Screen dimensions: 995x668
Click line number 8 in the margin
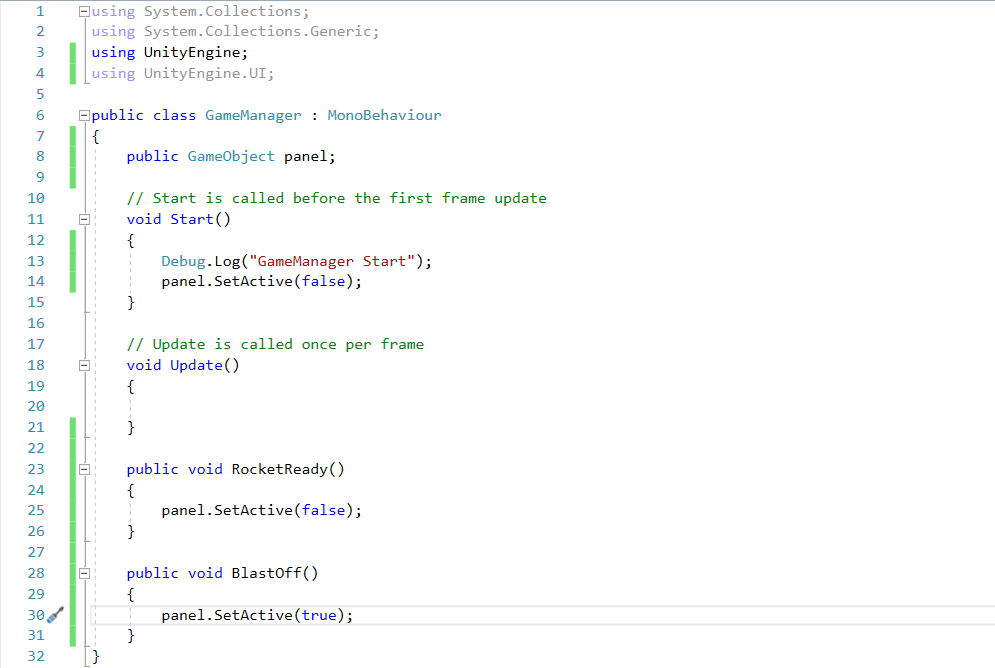(x=40, y=157)
